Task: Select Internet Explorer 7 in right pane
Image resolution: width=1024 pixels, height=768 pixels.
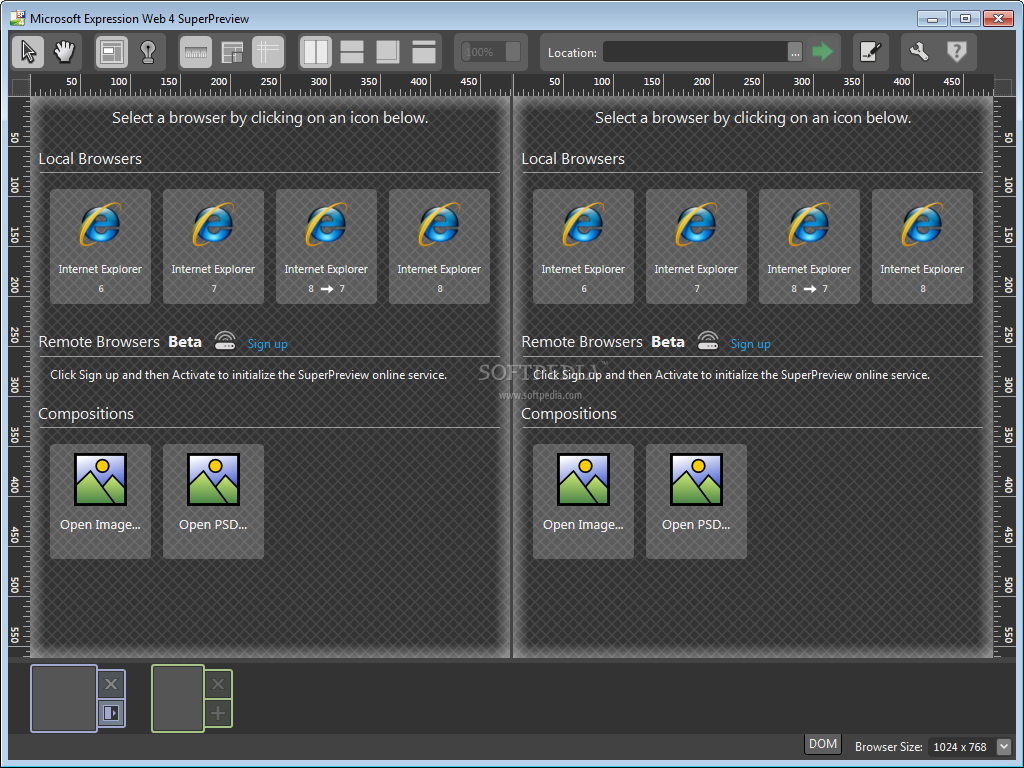Action: [696, 247]
